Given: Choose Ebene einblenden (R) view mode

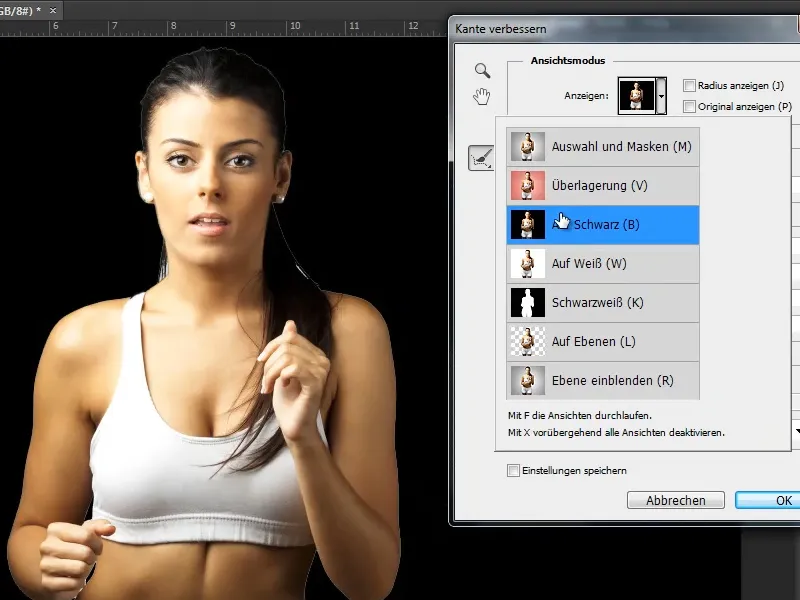Looking at the screenshot, I should point(603,381).
